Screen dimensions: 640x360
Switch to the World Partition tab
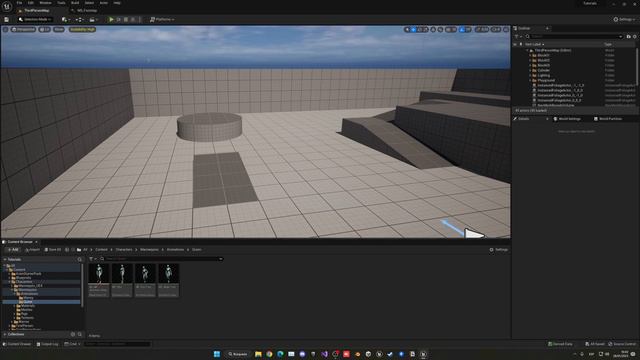608,119
